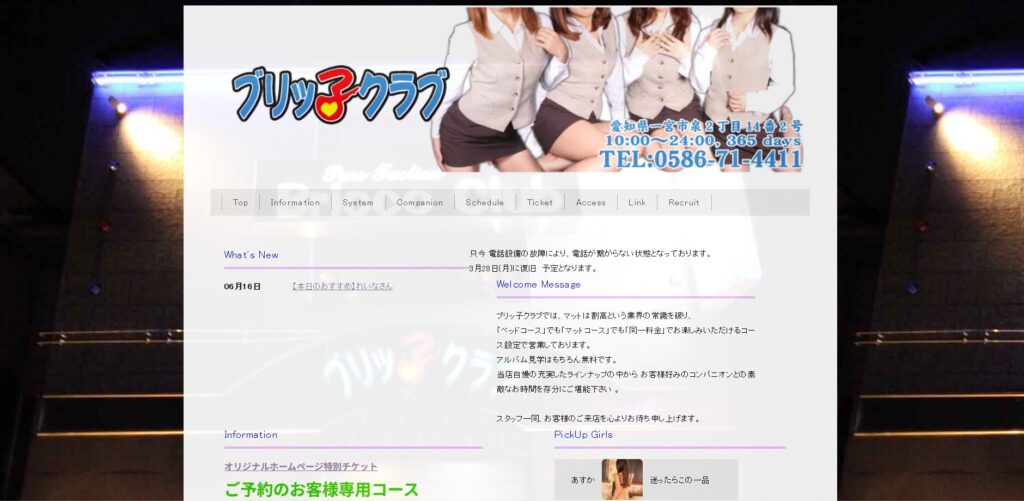Open the Recruit menu item
Image resolution: width=1024 pixels, height=501 pixels.
683,202
